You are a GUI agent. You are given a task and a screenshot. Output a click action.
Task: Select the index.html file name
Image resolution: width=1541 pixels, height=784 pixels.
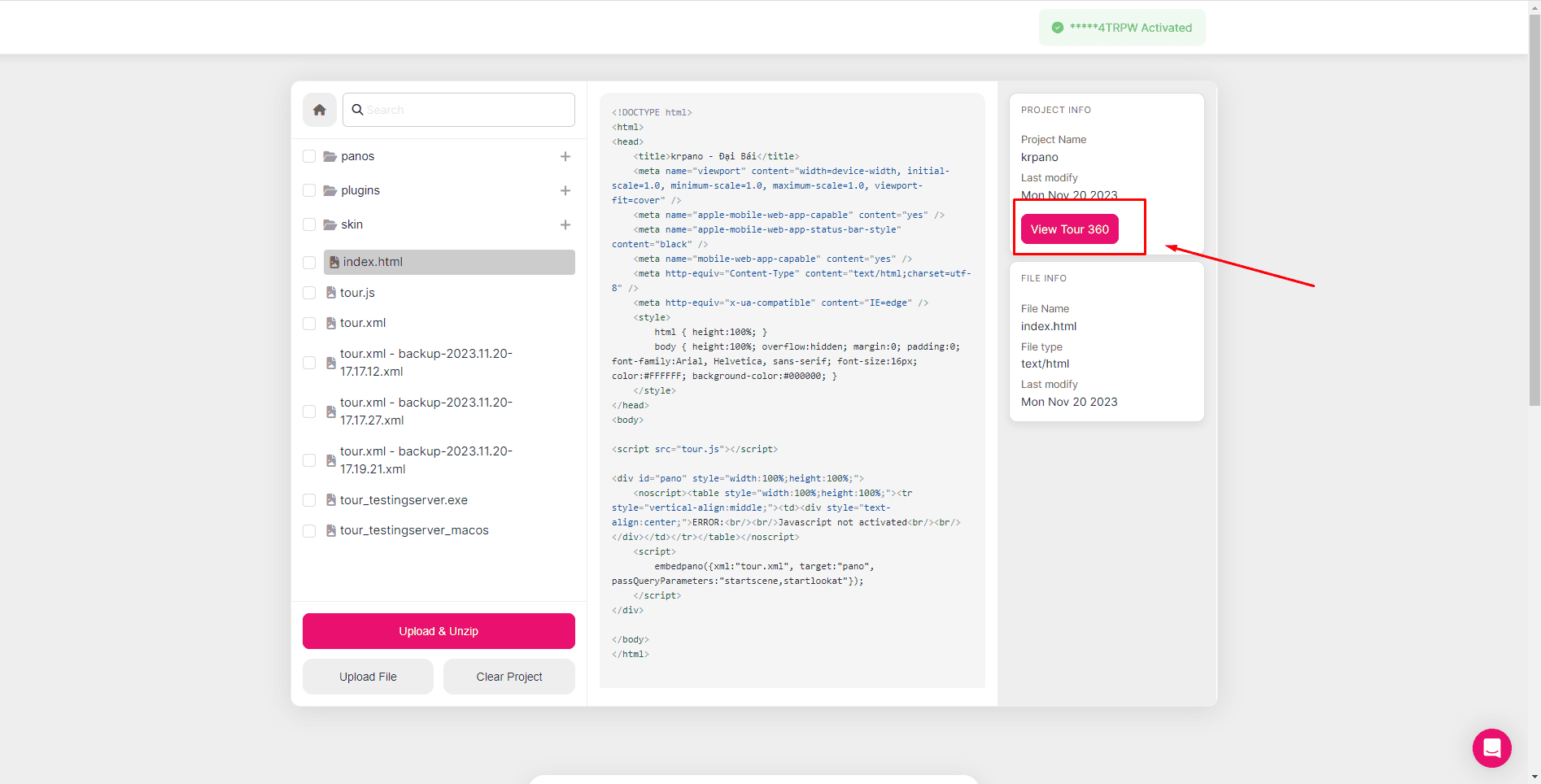click(373, 262)
